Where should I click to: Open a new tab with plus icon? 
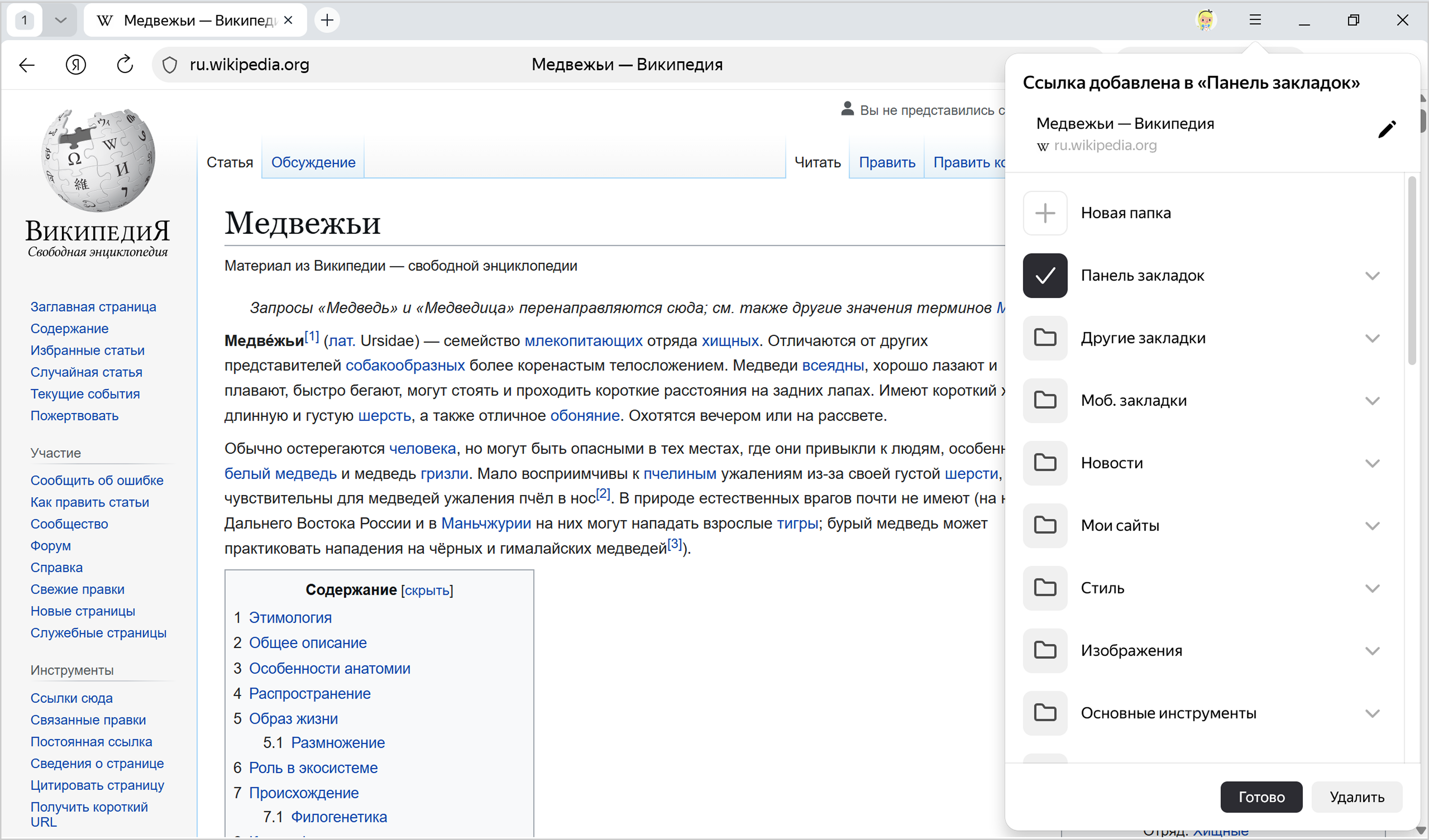[327, 20]
